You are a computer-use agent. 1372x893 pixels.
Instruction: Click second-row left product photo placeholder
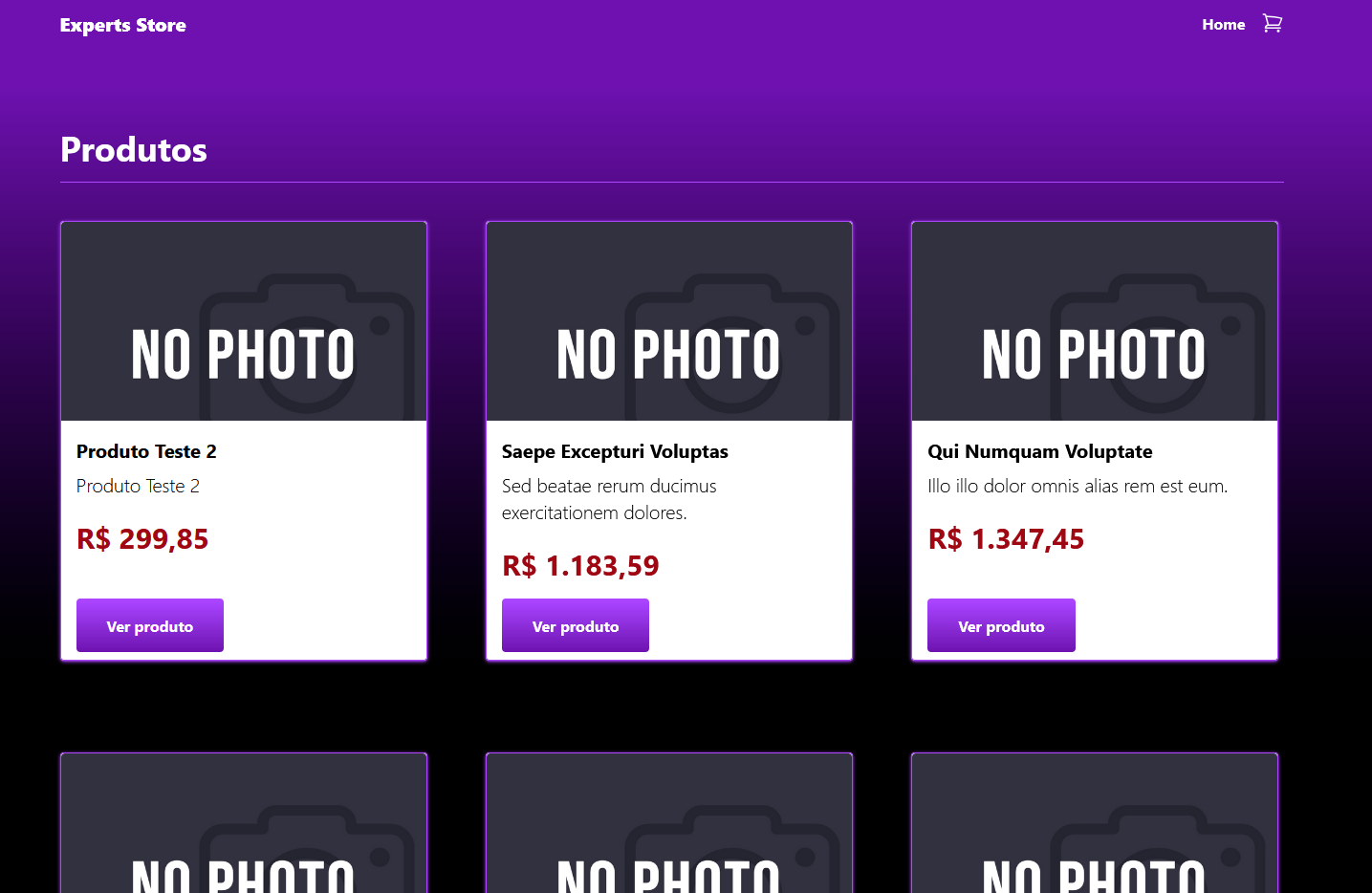coord(244,824)
